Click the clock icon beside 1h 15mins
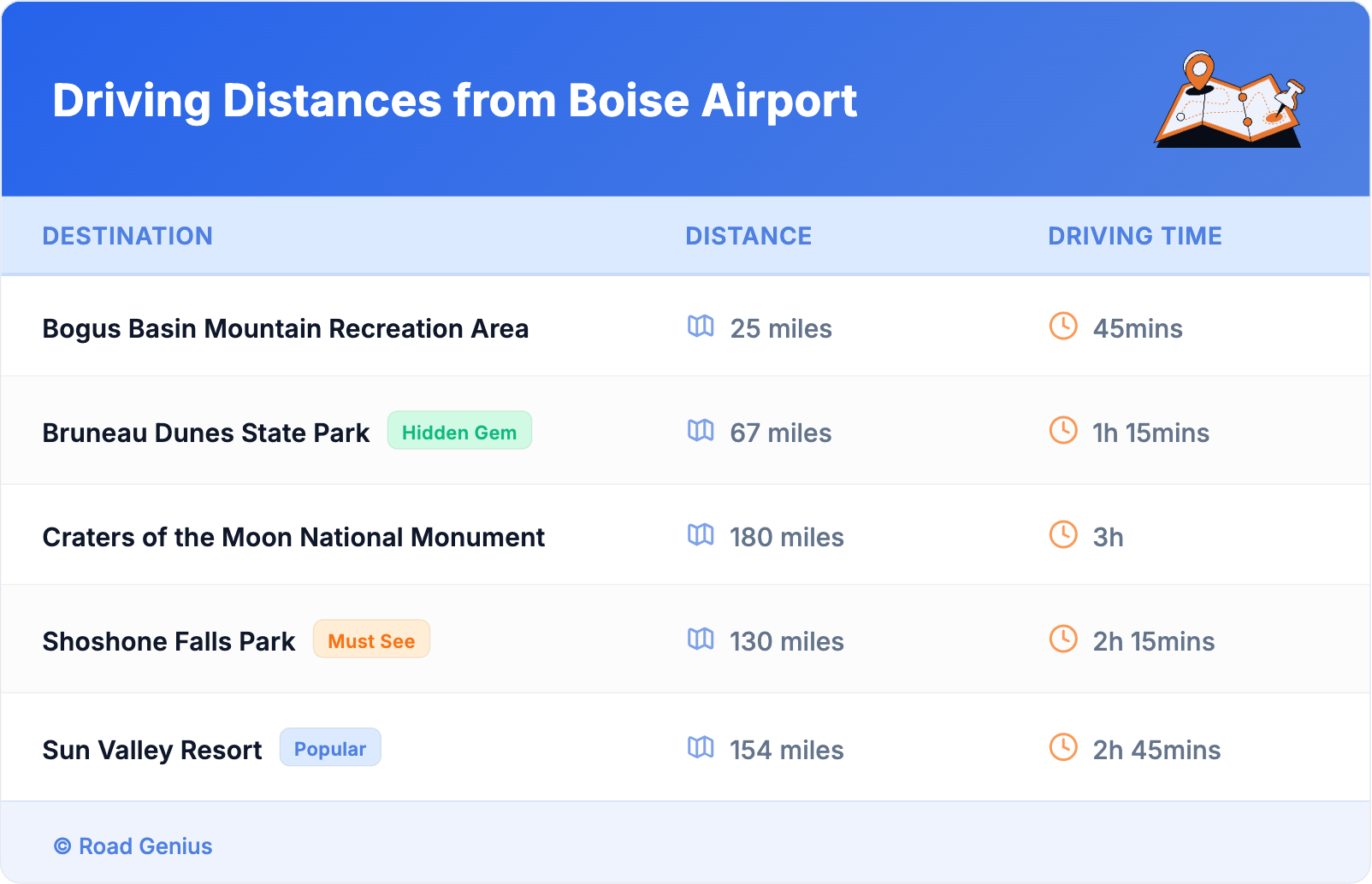 click(1063, 431)
